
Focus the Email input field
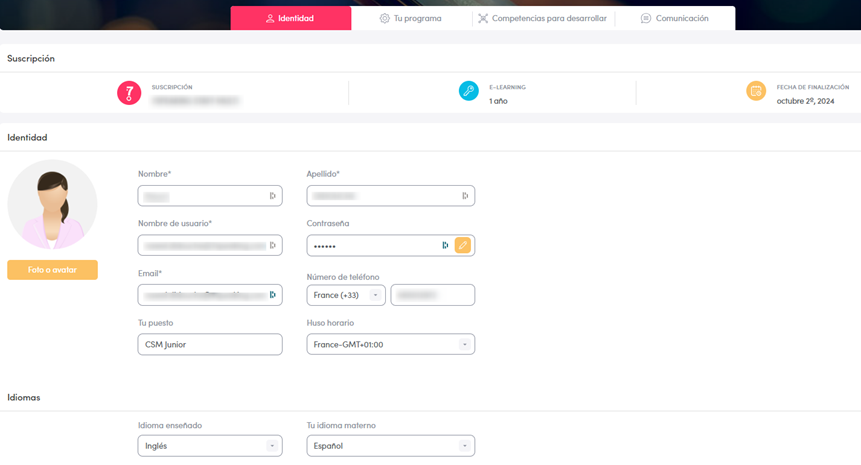coord(210,295)
